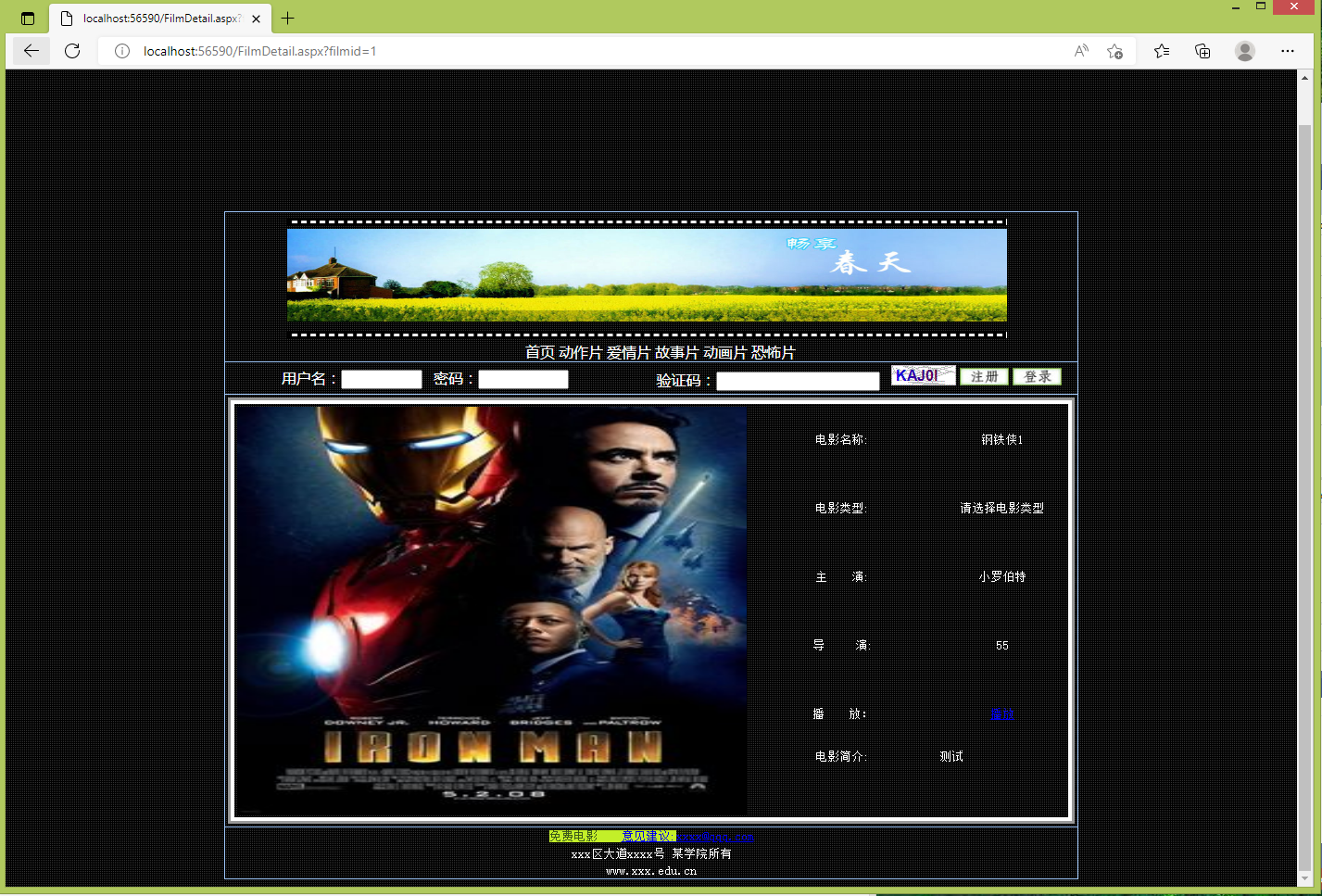
Task: Open the 动作片 category
Action: pyautogui.click(x=580, y=352)
